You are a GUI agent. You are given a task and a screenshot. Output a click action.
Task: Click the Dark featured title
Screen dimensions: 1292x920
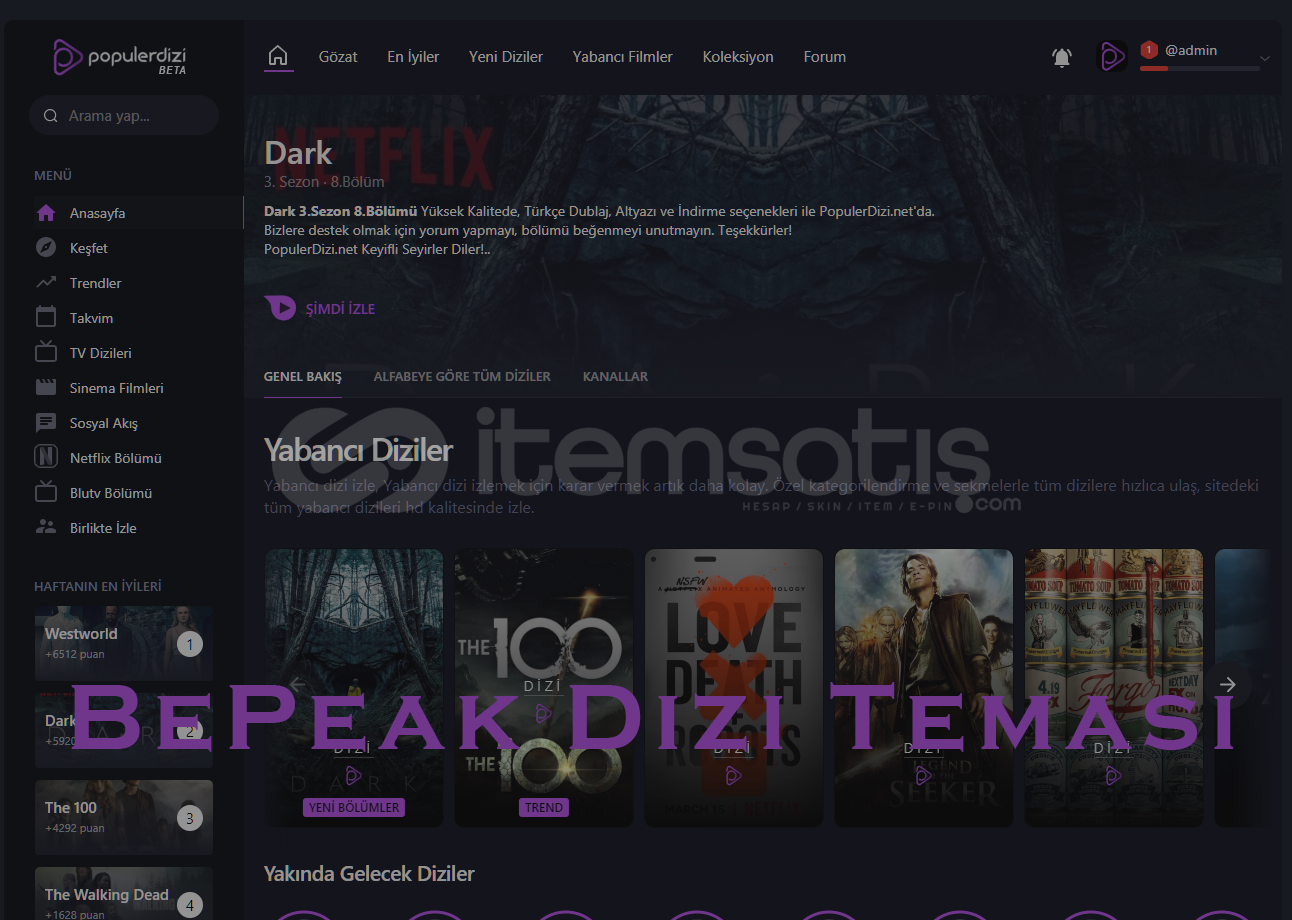298,153
